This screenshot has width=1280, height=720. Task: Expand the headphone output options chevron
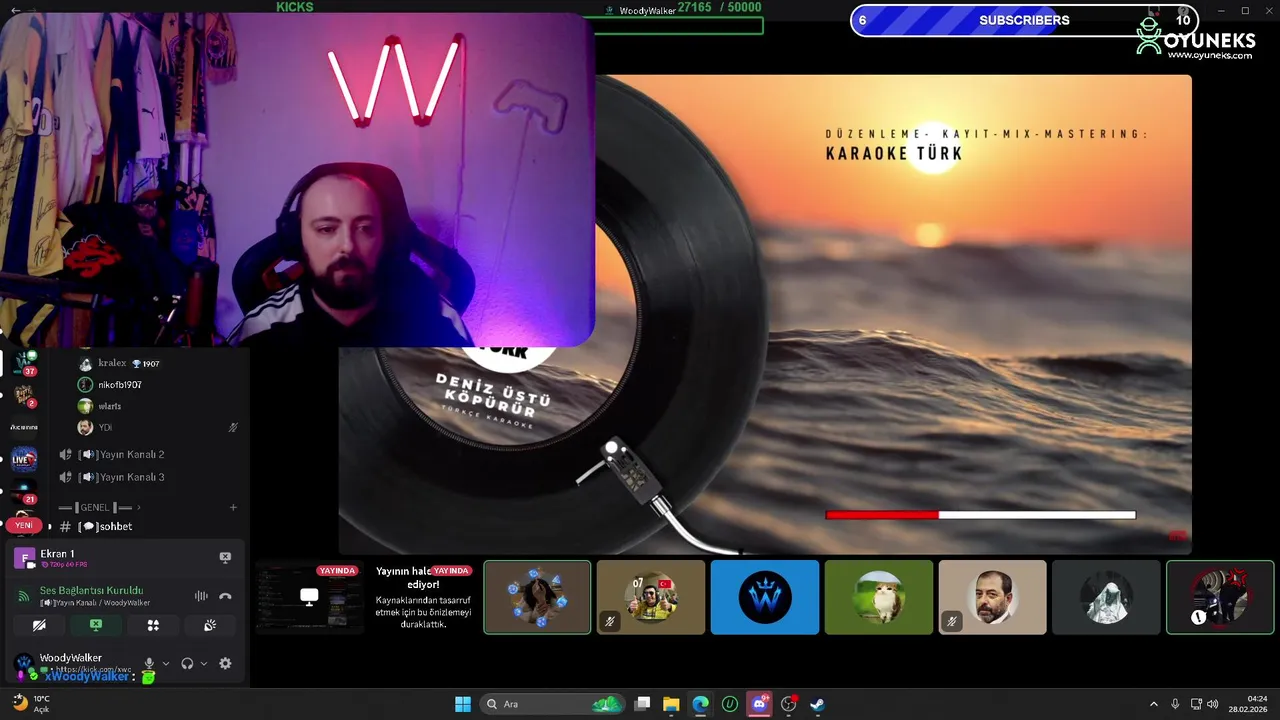(204, 663)
